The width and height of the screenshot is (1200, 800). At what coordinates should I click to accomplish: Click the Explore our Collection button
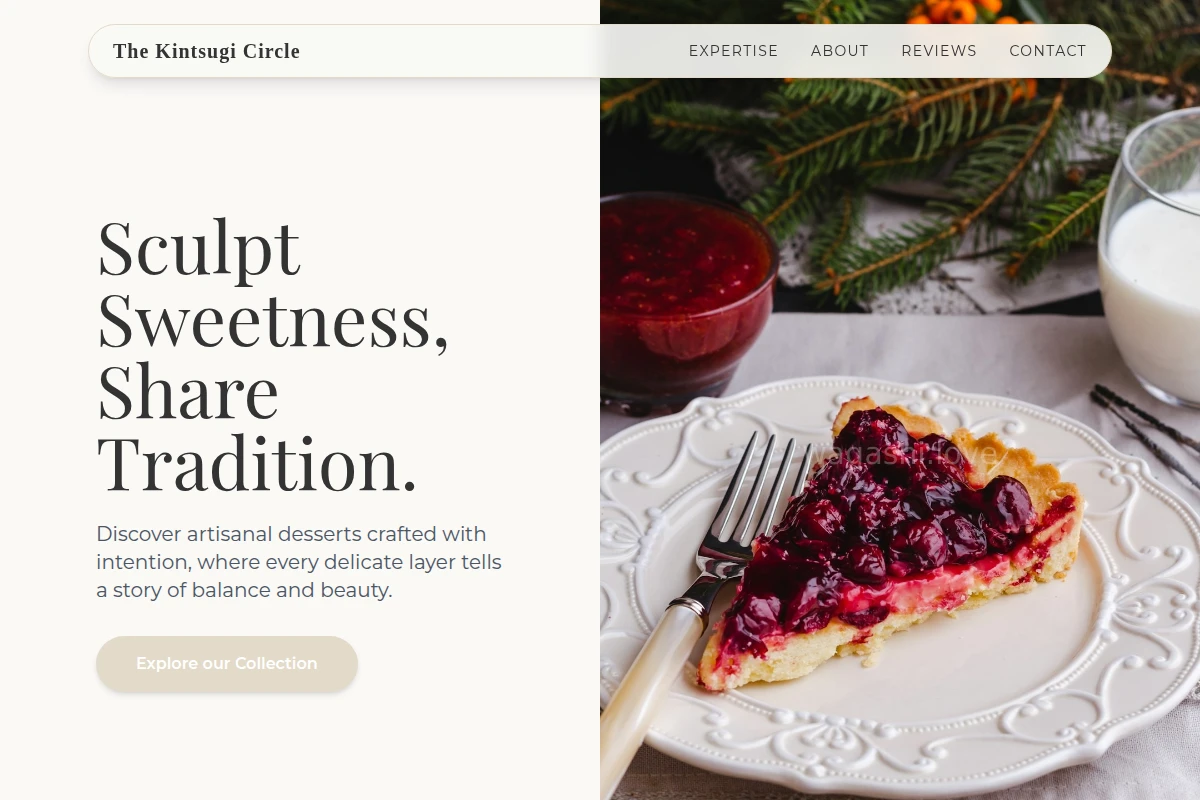point(227,664)
